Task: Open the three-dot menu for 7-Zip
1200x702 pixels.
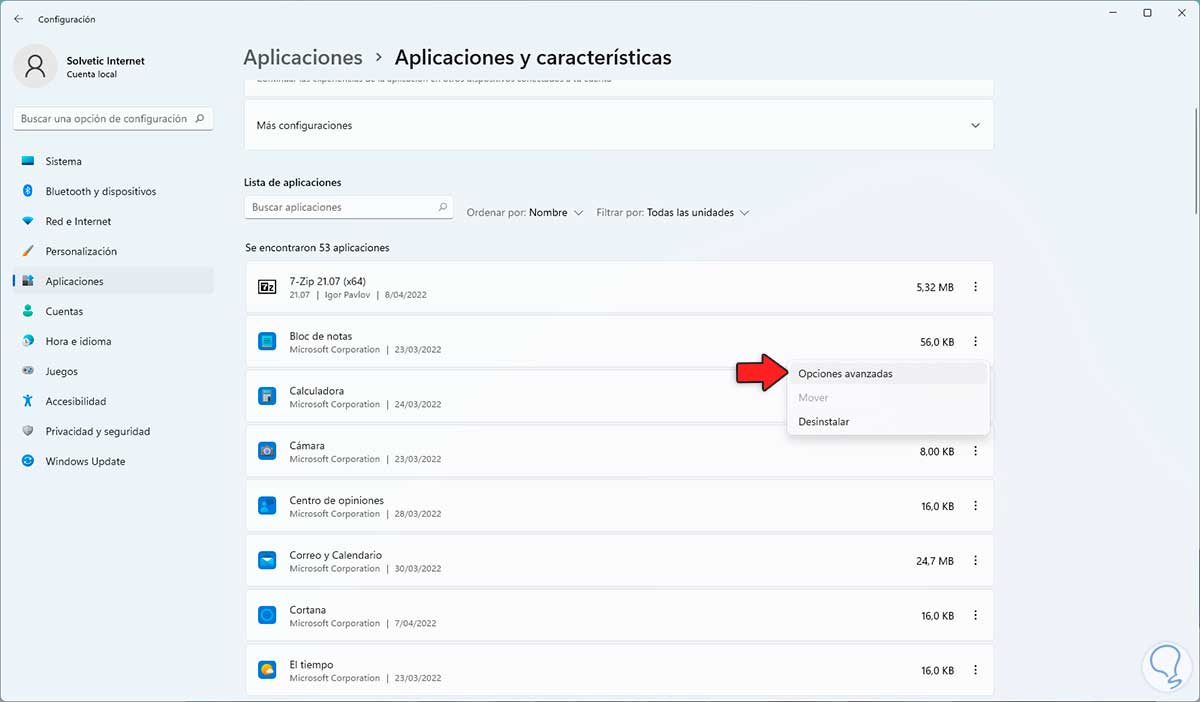Action: click(x=975, y=287)
